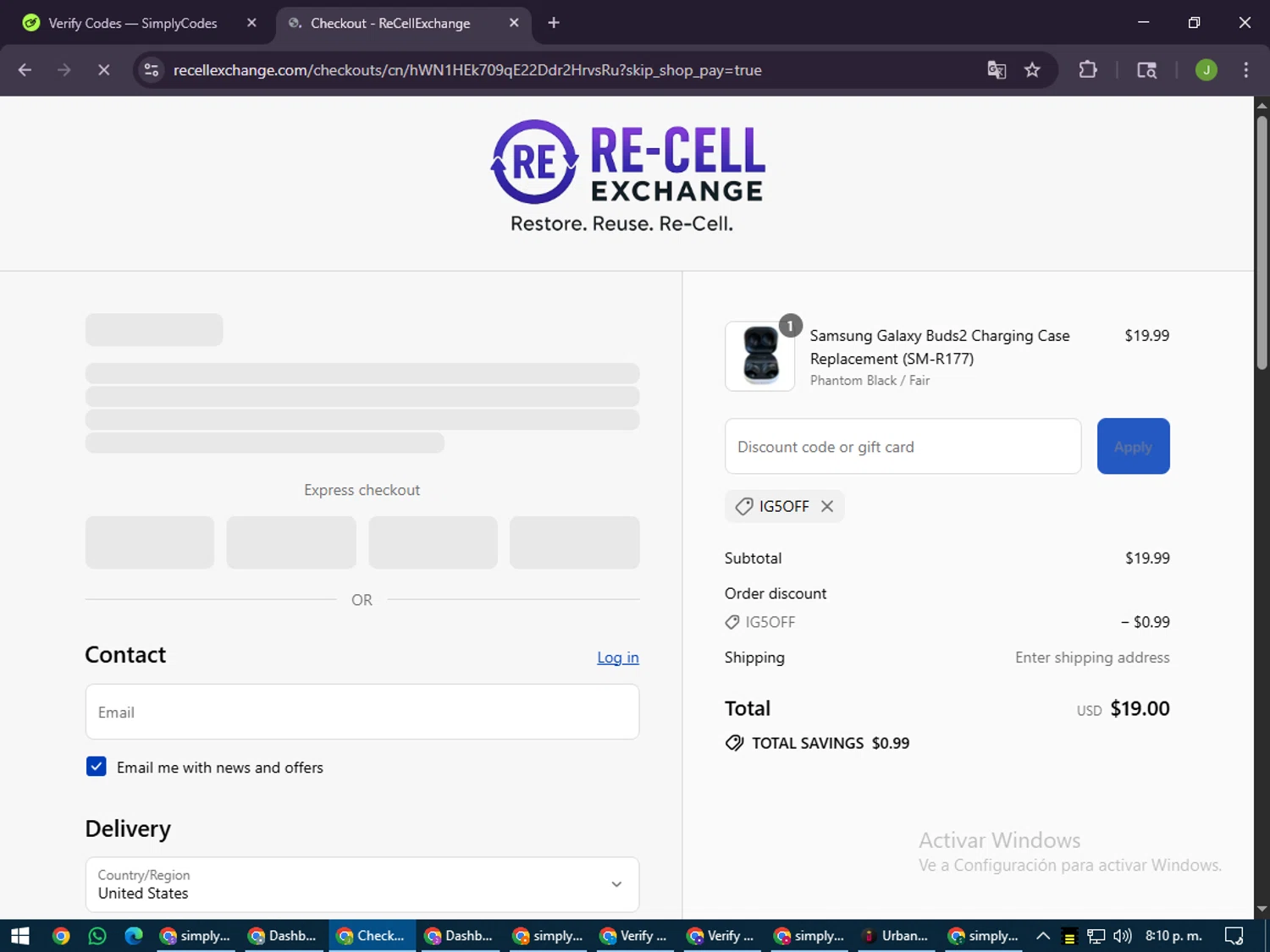View site information icon in address bar
The width and height of the screenshot is (1270, 952).
tap(152, 70)
